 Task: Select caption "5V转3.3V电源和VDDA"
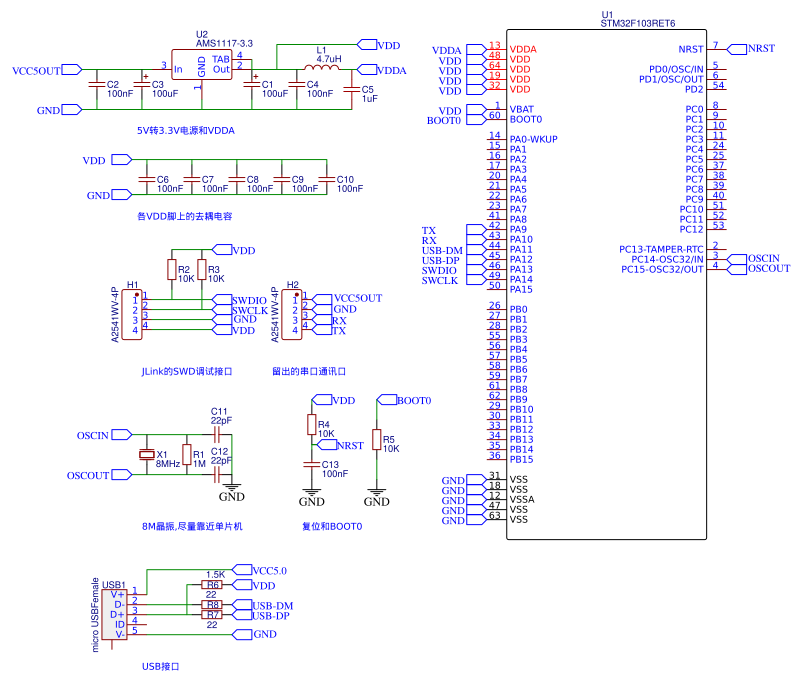pos(186,131)
